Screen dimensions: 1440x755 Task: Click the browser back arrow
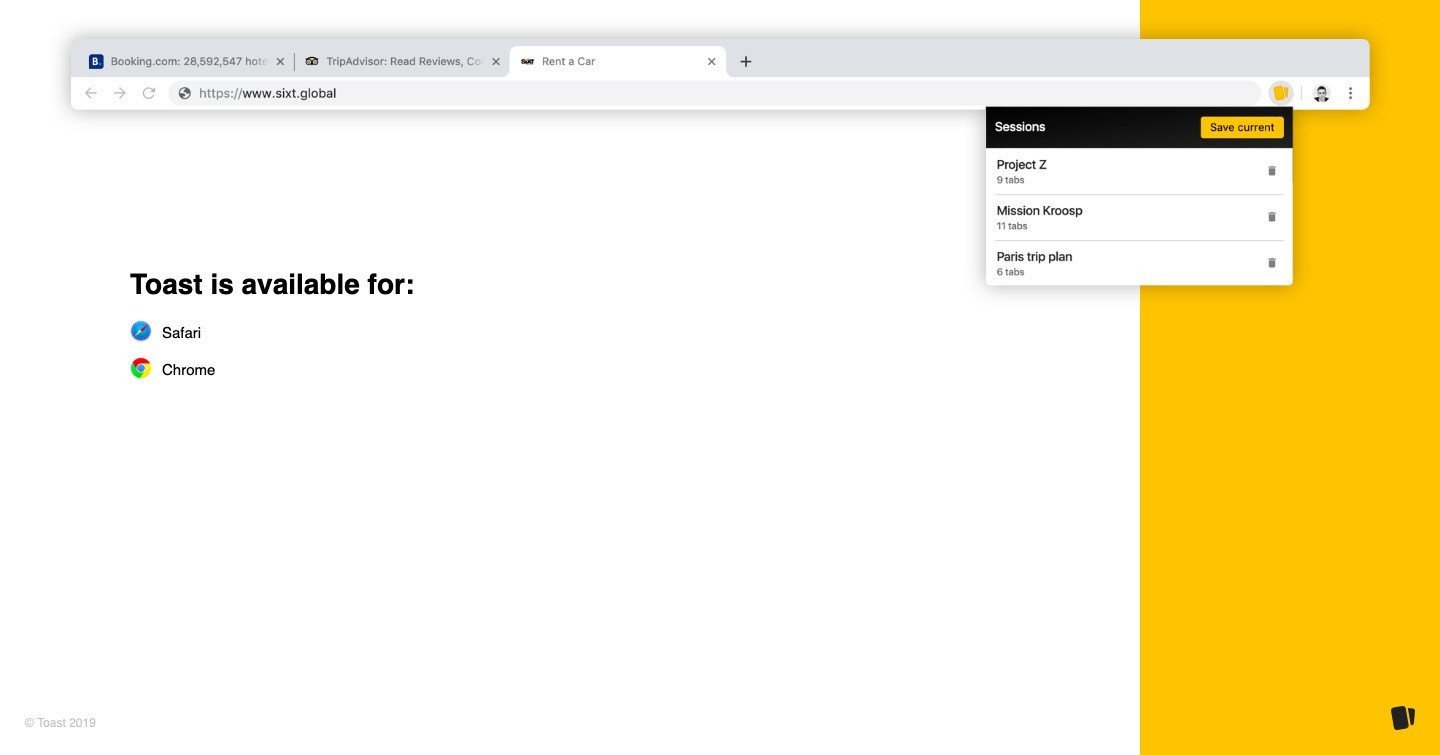pyautogui.click(x=91, y=93)
